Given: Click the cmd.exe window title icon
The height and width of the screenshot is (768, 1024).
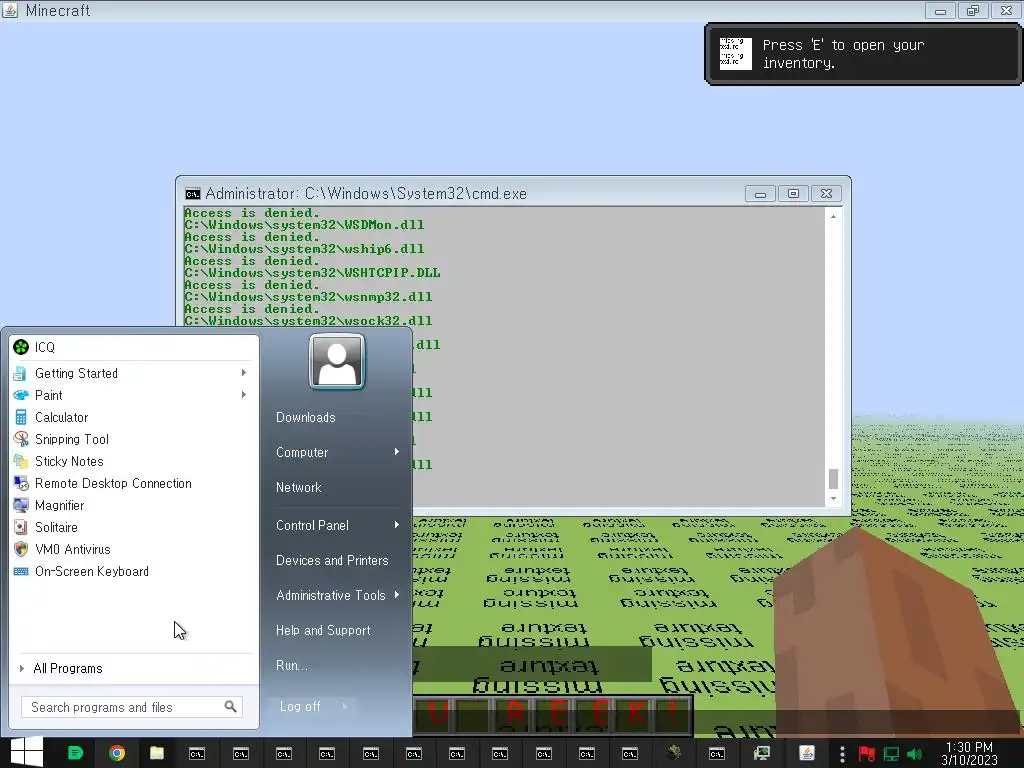Looking at the screenshot, I should click(x=193, y=194).
